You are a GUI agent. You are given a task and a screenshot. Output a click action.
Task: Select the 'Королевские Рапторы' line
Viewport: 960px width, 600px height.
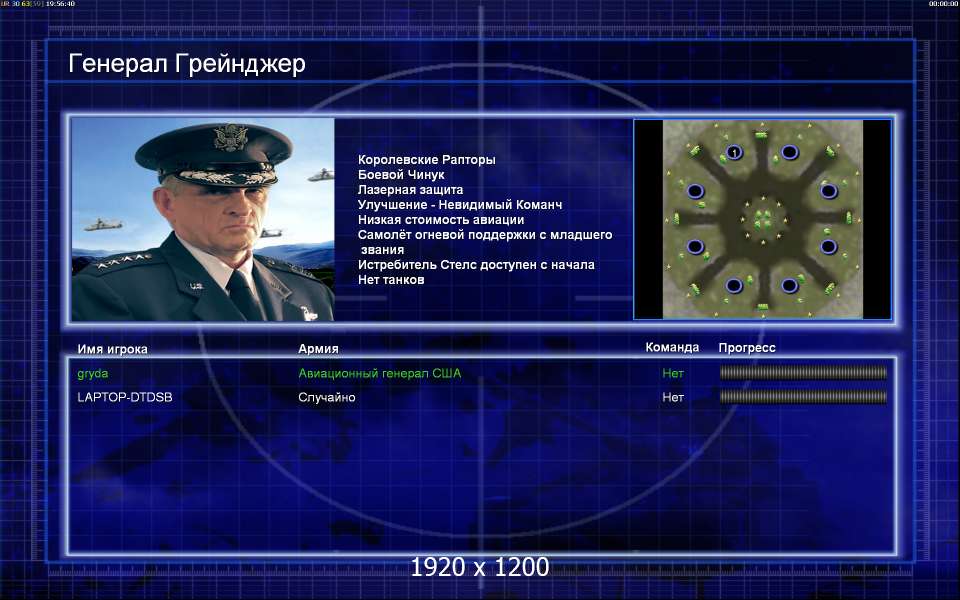(427, 160)
